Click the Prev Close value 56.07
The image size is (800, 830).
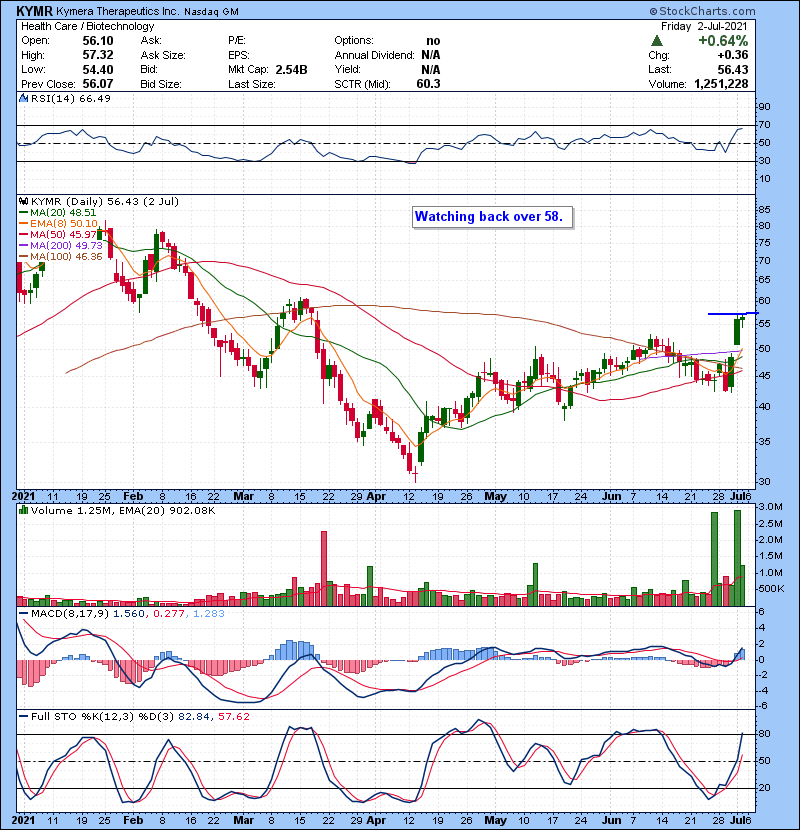tap(98, 84)
